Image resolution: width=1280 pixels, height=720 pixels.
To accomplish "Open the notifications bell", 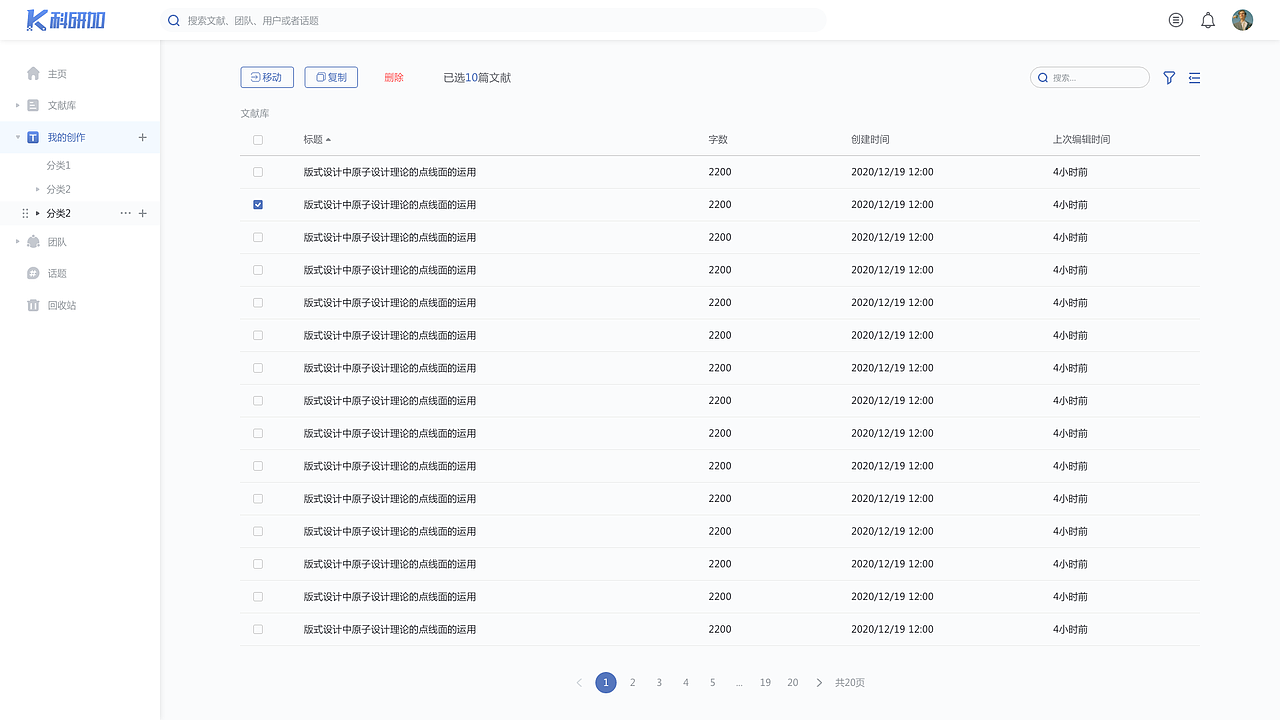I will pyautogui.click(x=1208, y=20).
